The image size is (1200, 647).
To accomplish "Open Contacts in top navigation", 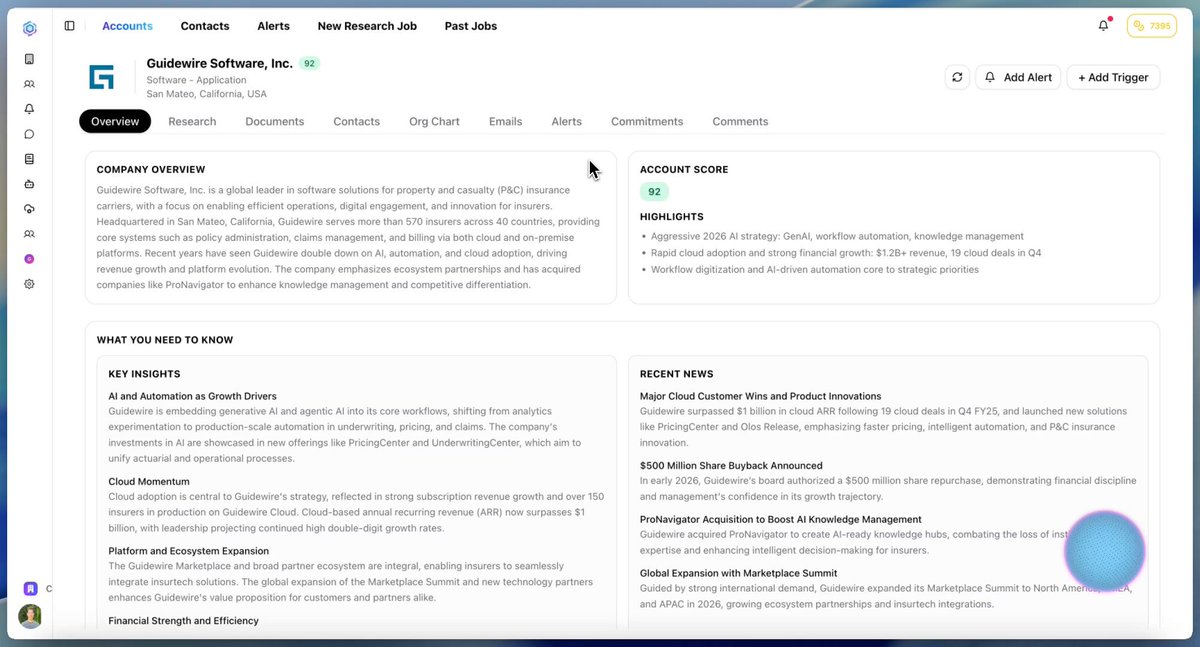I will coord(205,26).
